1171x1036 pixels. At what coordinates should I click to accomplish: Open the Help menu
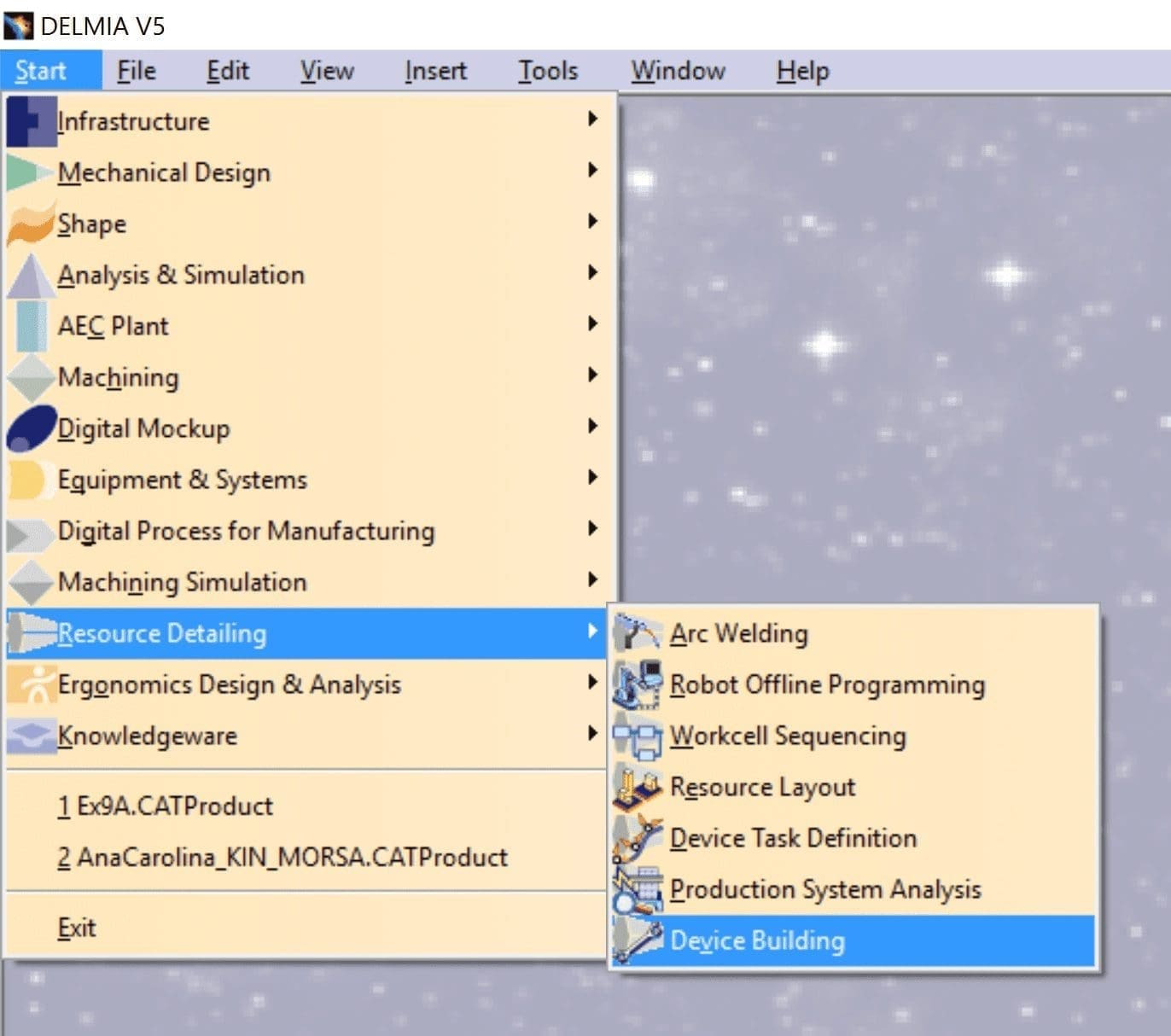tap(802, 71)
